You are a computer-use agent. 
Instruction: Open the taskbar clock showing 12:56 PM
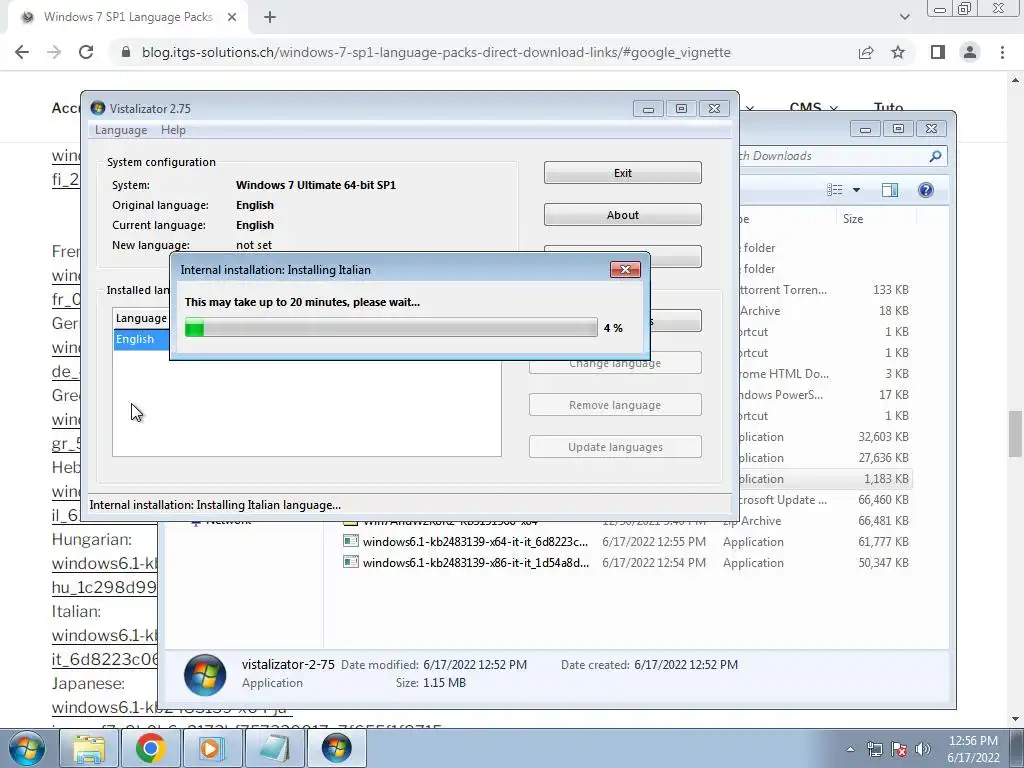pyautogui.click(x=973, y=749)
